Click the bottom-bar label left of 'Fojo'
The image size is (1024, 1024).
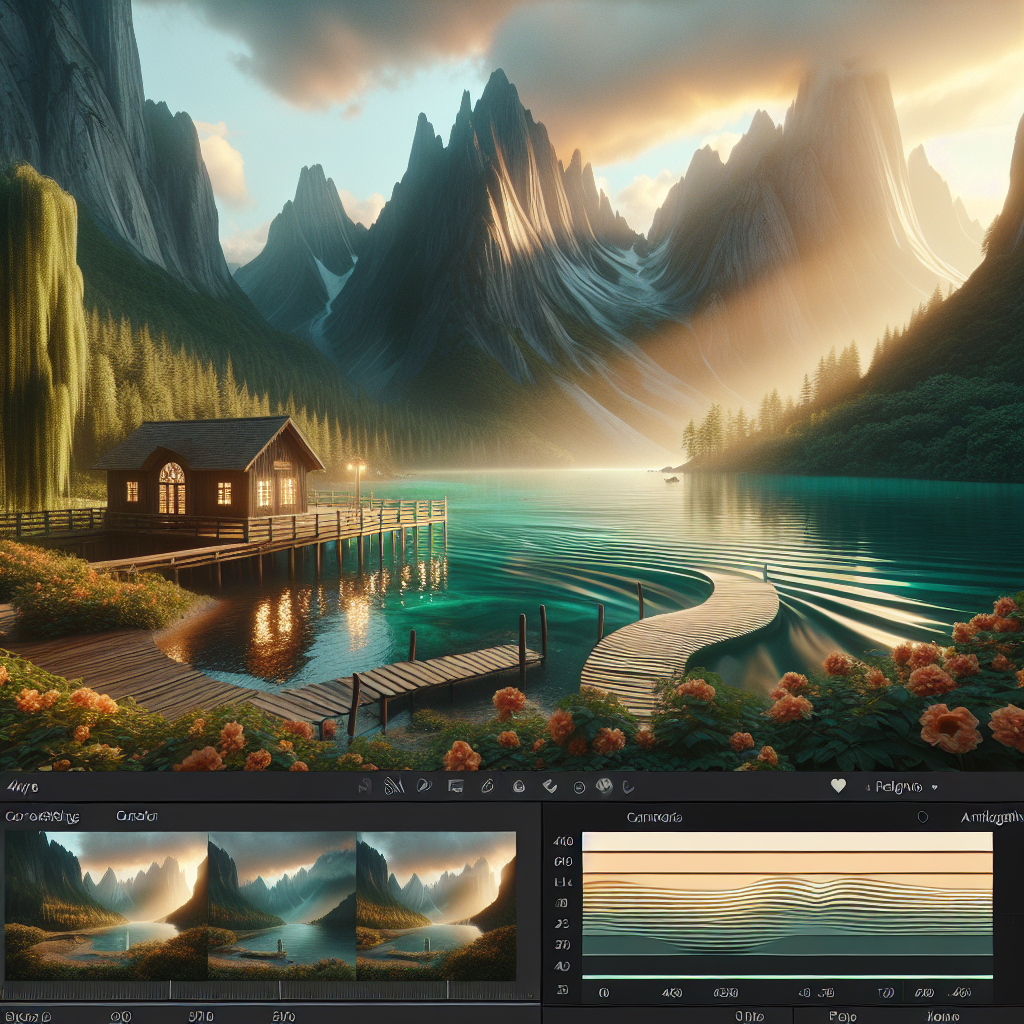point(749,1016)
